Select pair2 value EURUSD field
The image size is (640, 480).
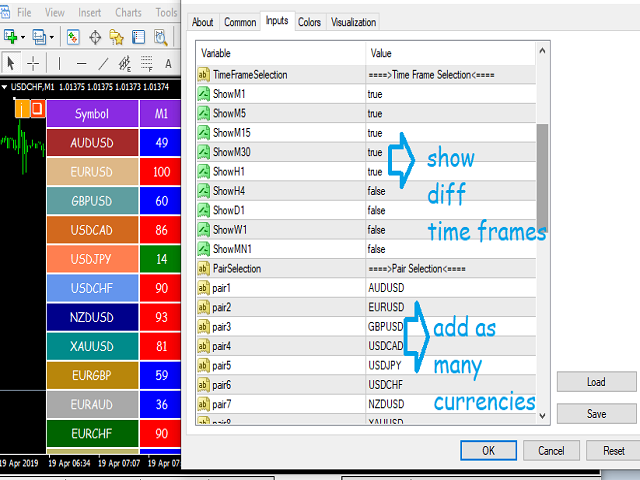[x=451, y=307]
